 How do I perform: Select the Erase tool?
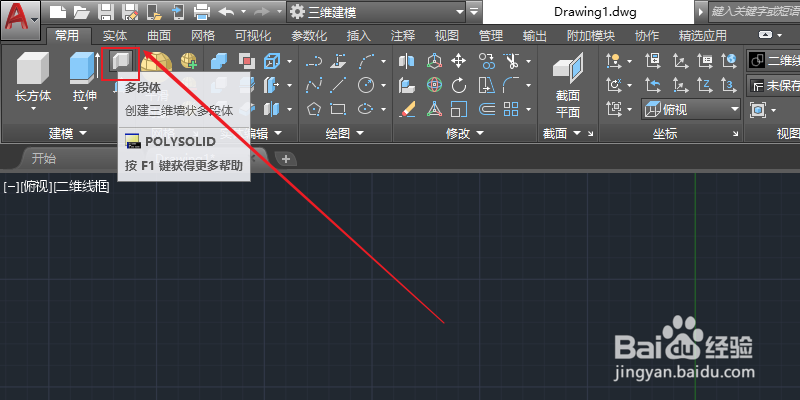coord(407,109)
